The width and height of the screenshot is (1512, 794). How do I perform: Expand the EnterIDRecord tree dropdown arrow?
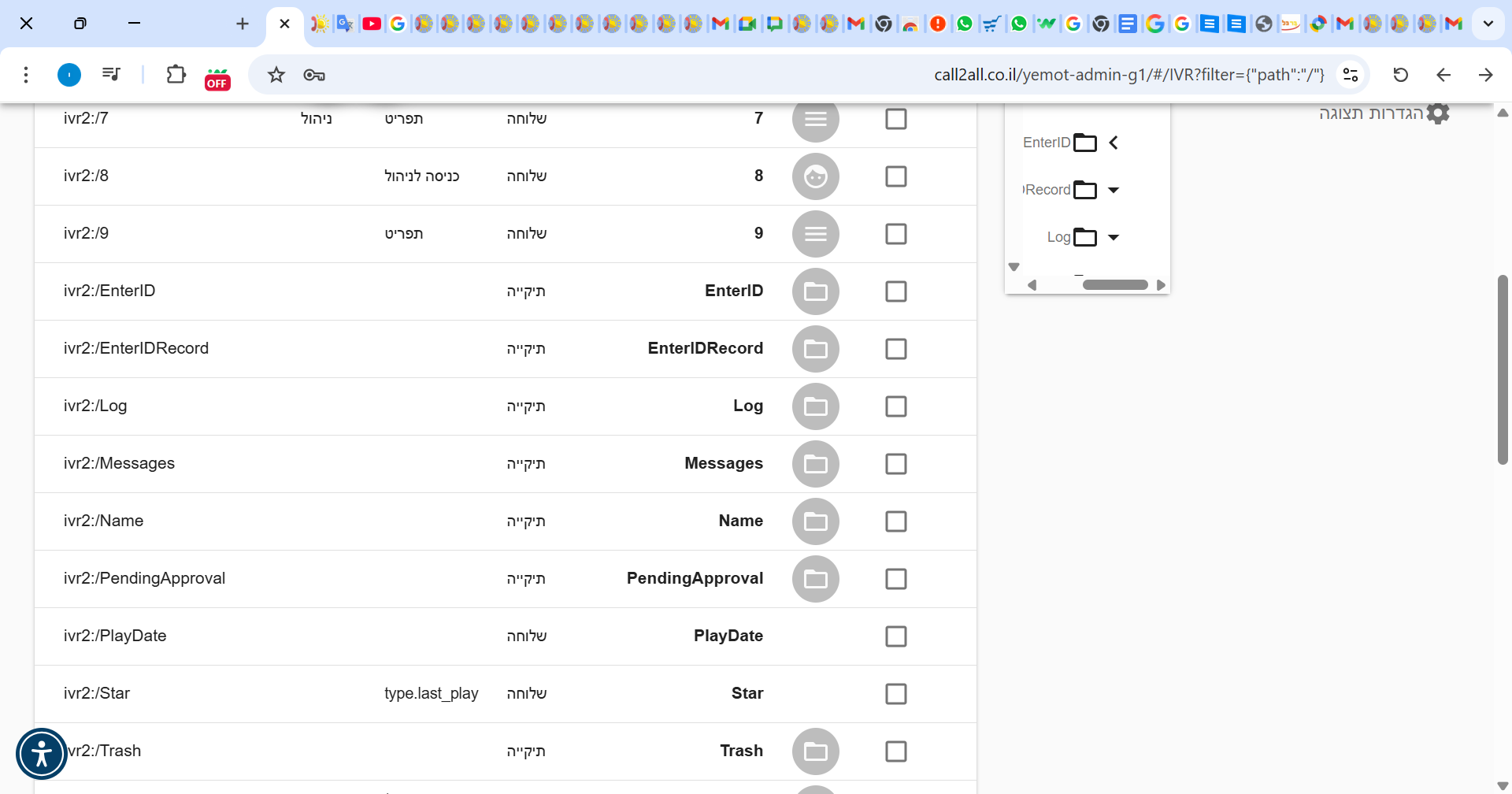point(1114,190)
